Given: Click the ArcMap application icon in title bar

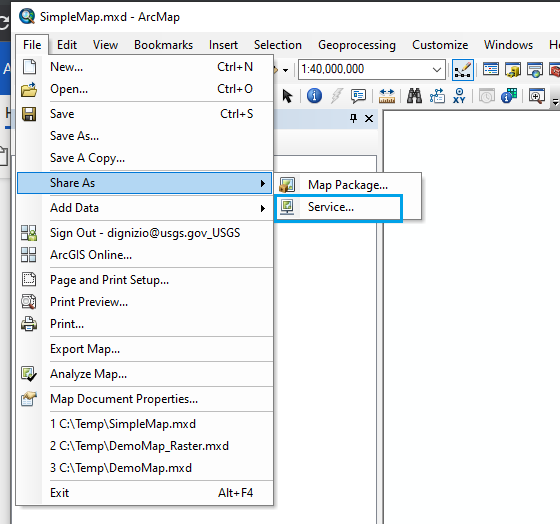Looking at the screenshot, I should coord(27,16).
